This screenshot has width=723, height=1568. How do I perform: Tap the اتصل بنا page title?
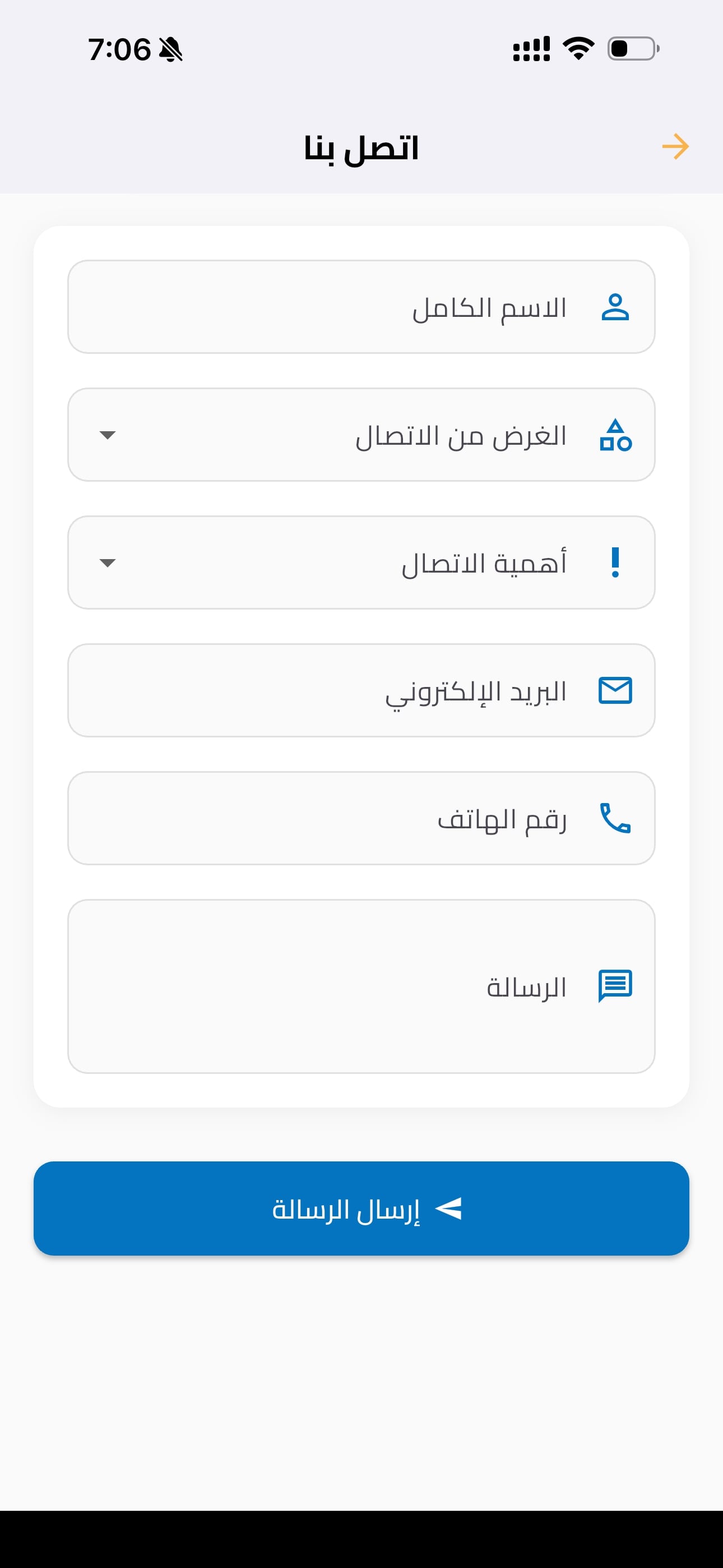[361, 148]
